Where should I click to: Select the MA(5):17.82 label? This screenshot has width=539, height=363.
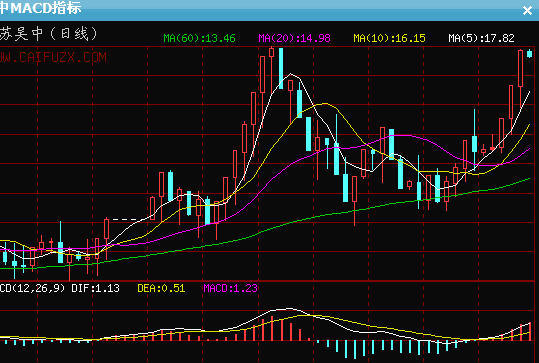coord(481,38)
